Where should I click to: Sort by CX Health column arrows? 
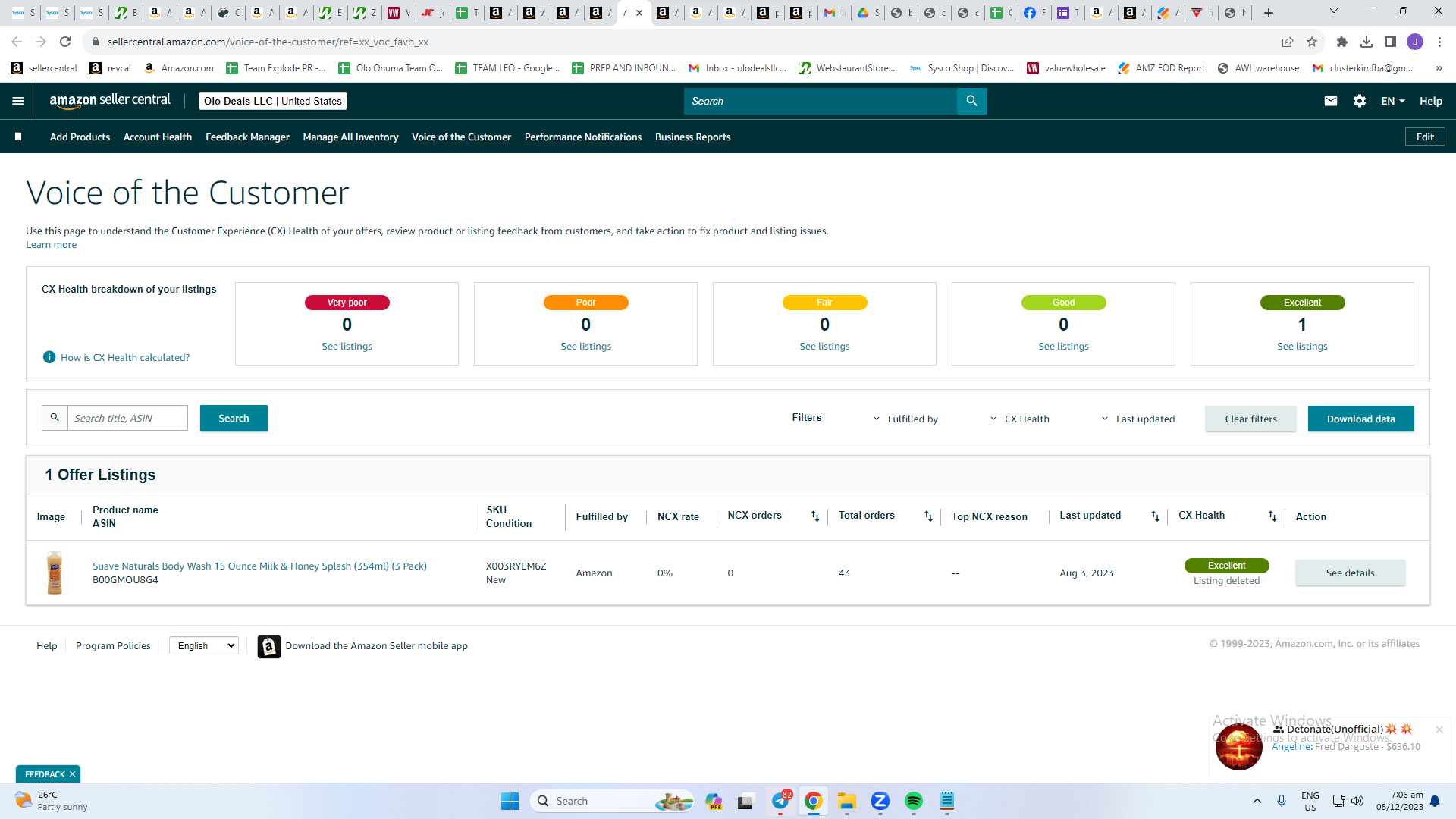pos(1272,516)
